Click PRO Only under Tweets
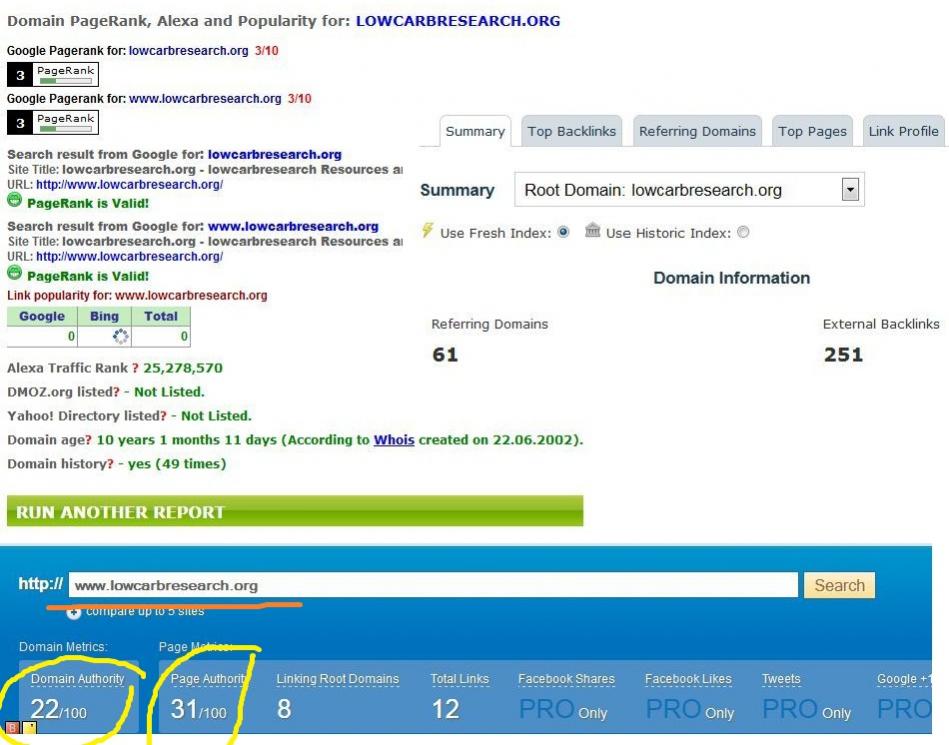 pyautogui.click(x=806, y=709)
